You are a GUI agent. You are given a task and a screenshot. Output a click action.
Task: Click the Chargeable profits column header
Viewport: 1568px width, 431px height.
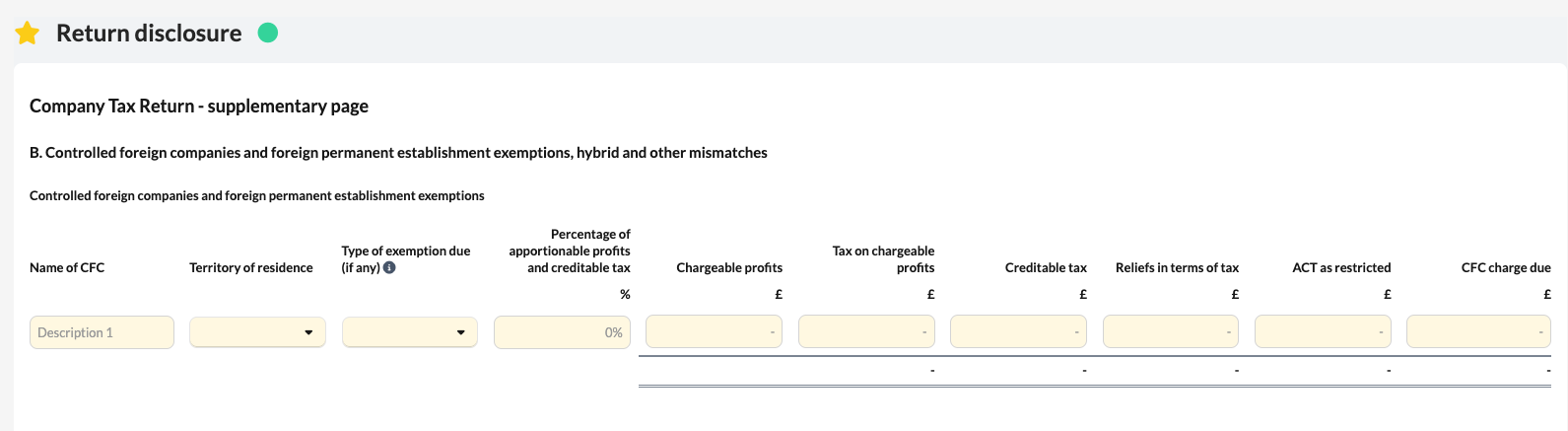[729, 267]
